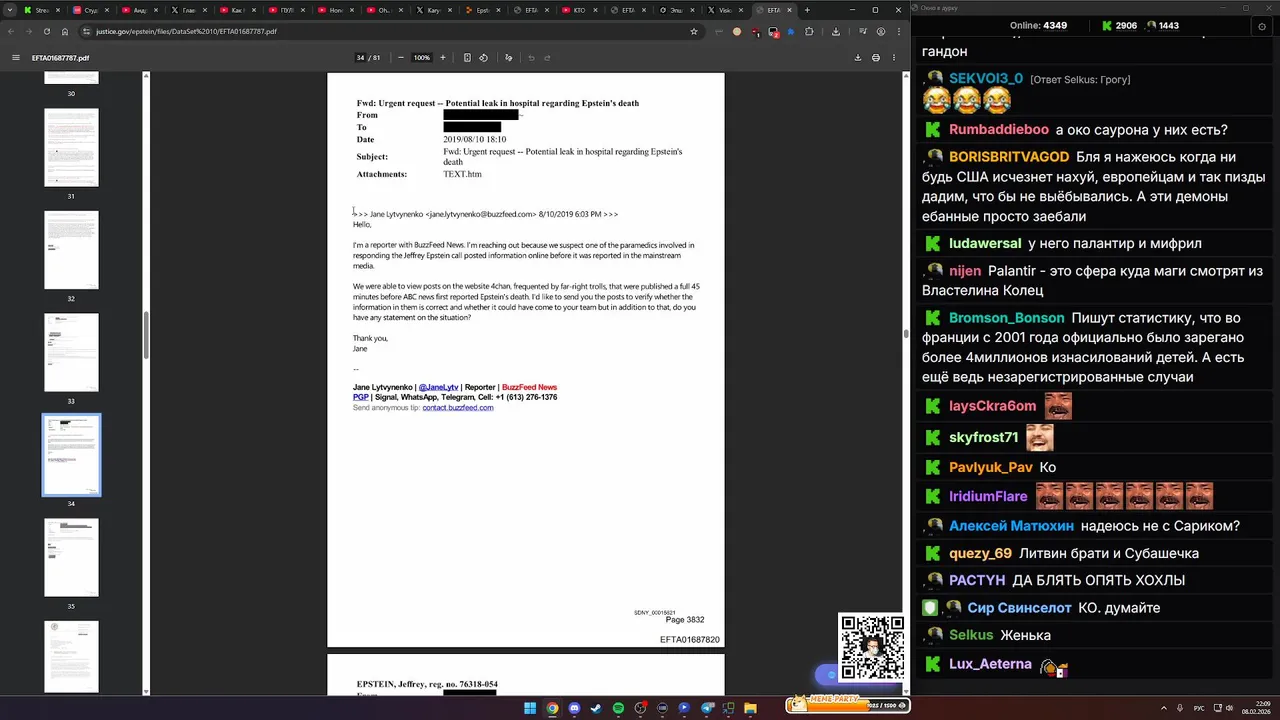The height and width of the screenshot is (720, 1280).
Task: Open page 35 thumbnail
Action: click(x=71, y=557)
